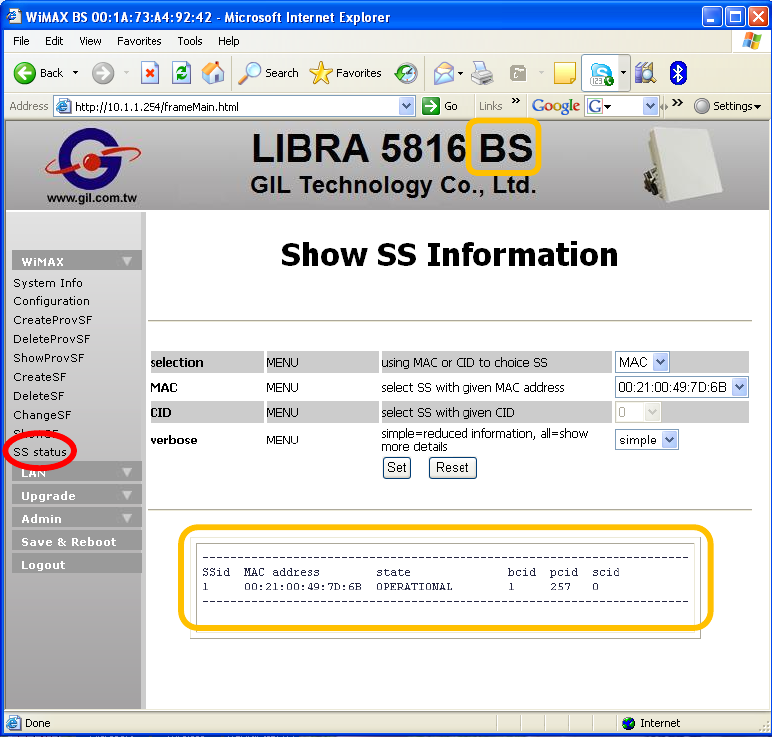Click the Internet zone globe icon

coord(628,723)
